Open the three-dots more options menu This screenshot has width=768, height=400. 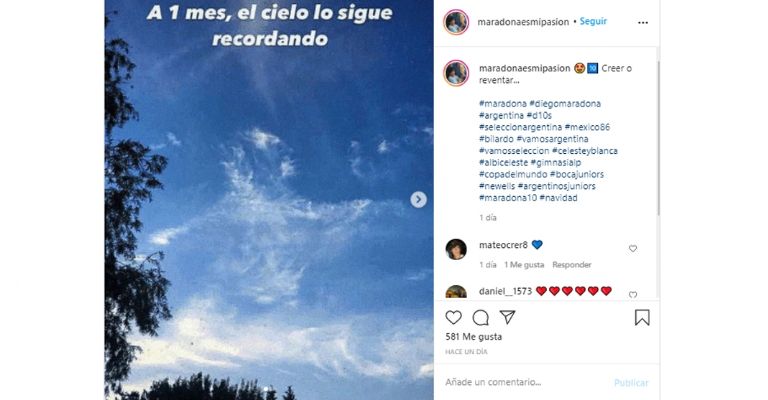tap(643, 23)
